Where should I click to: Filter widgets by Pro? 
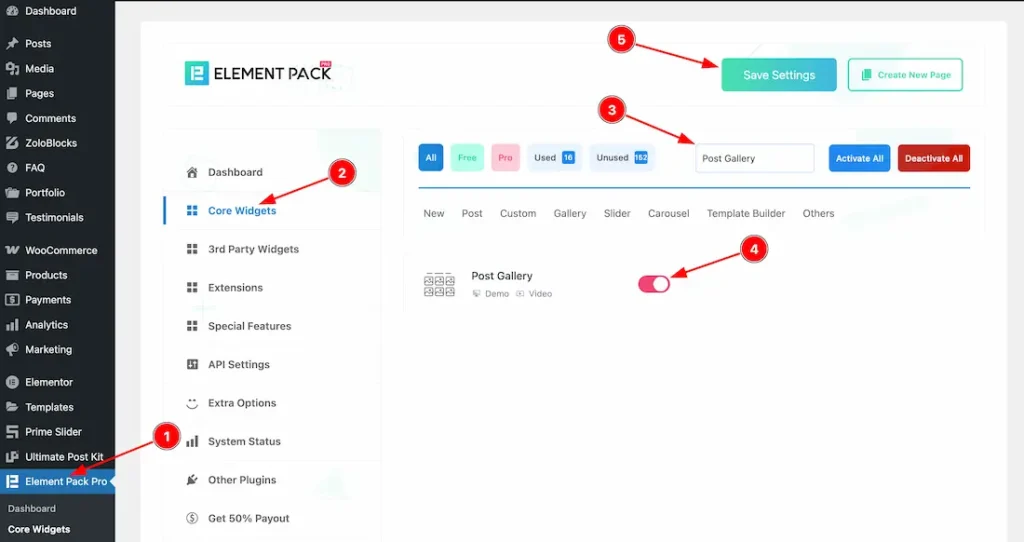[x=505, y=157]
